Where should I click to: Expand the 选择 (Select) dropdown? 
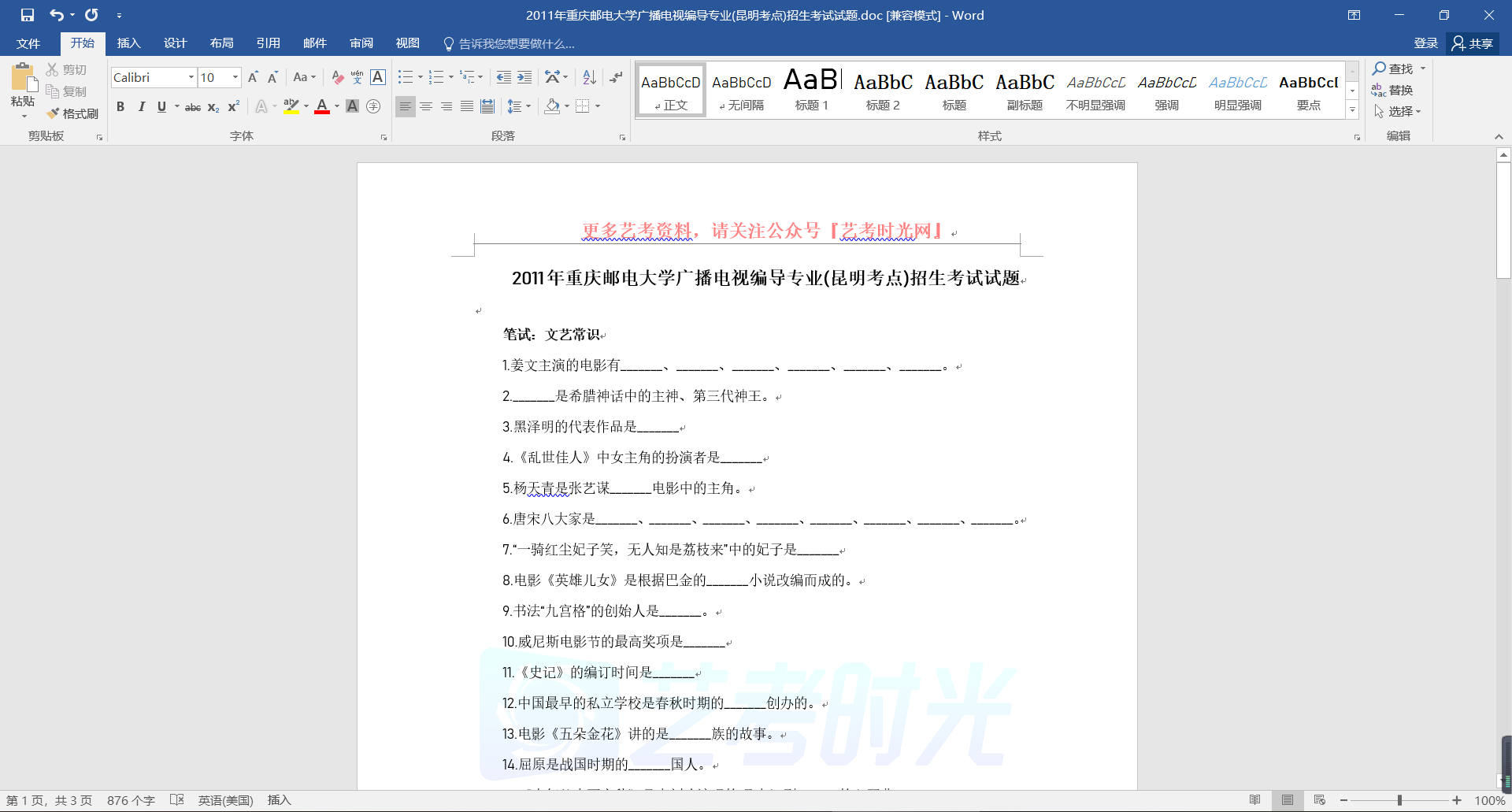1399,112
